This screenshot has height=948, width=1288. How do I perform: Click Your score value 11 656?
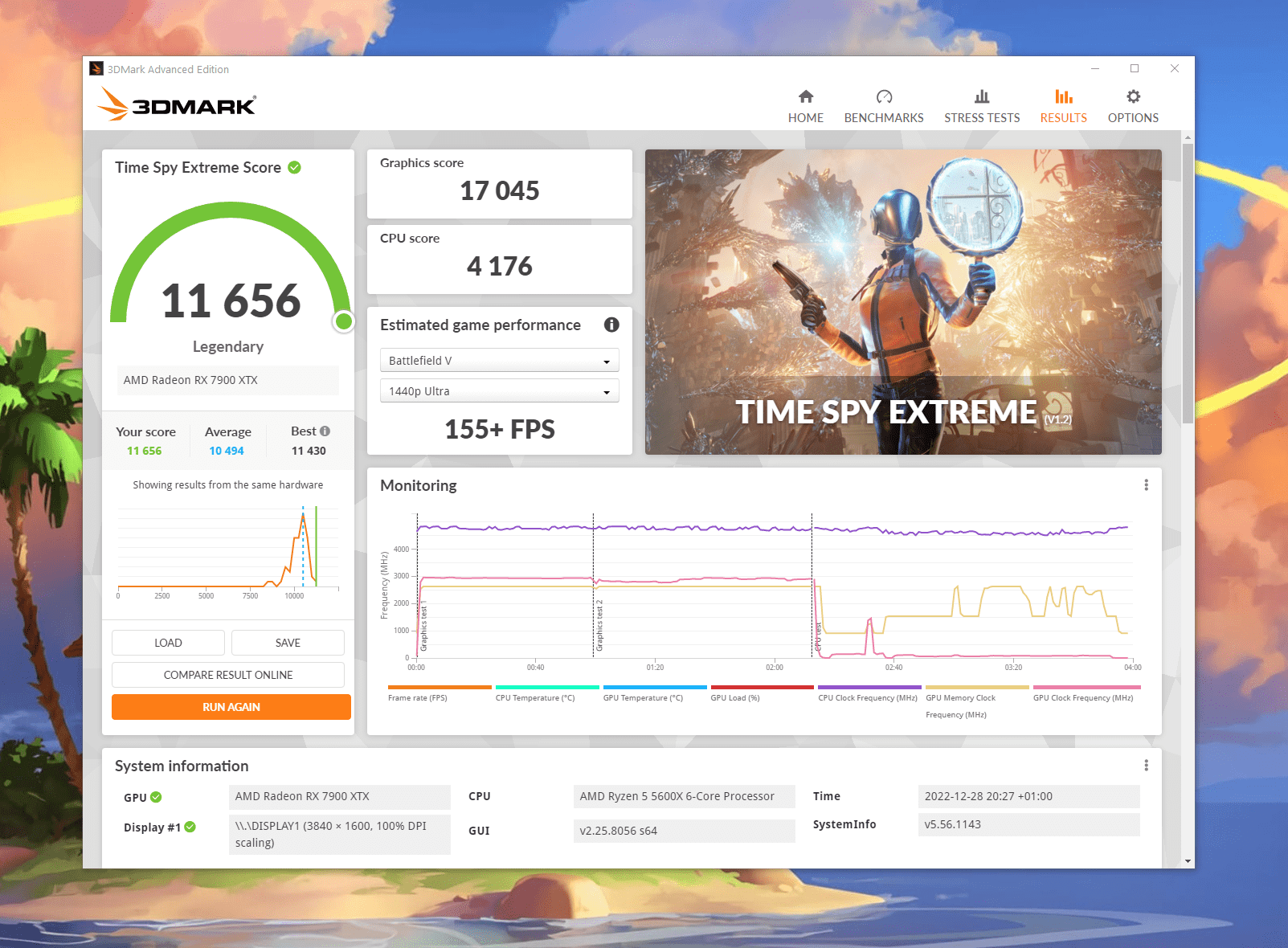[145, 451]
